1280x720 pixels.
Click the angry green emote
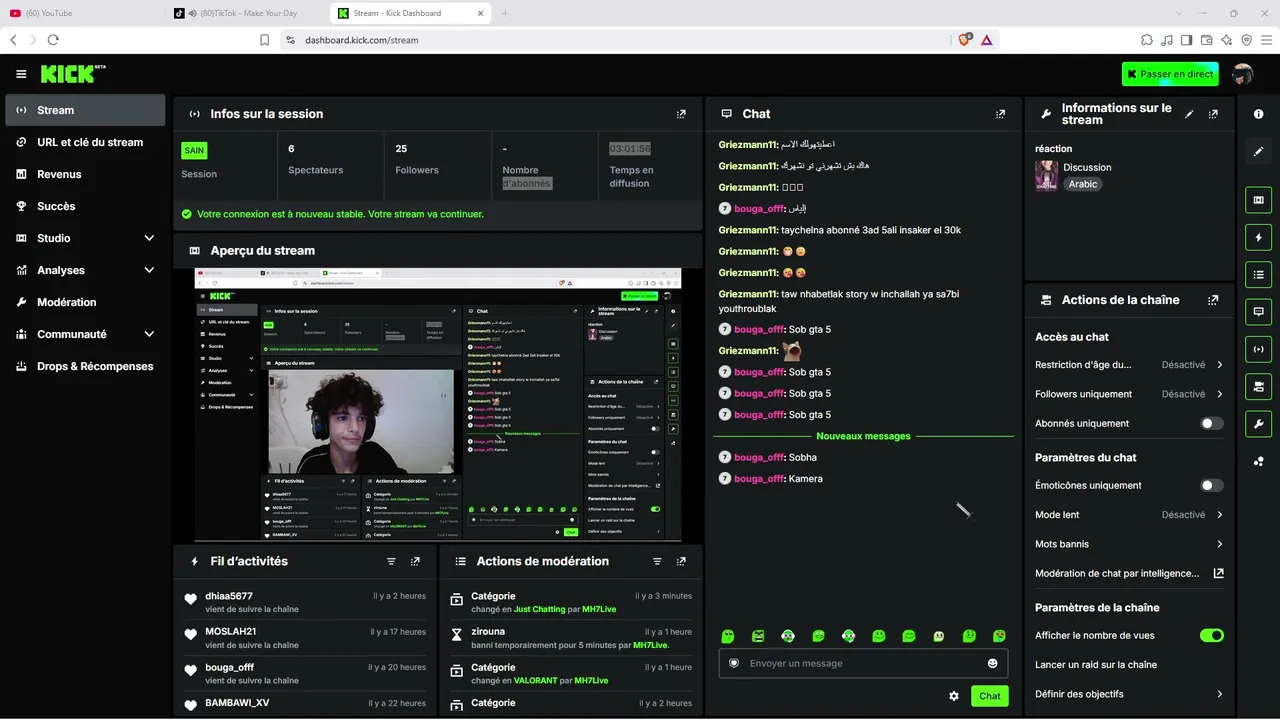(x=758, y=636)
